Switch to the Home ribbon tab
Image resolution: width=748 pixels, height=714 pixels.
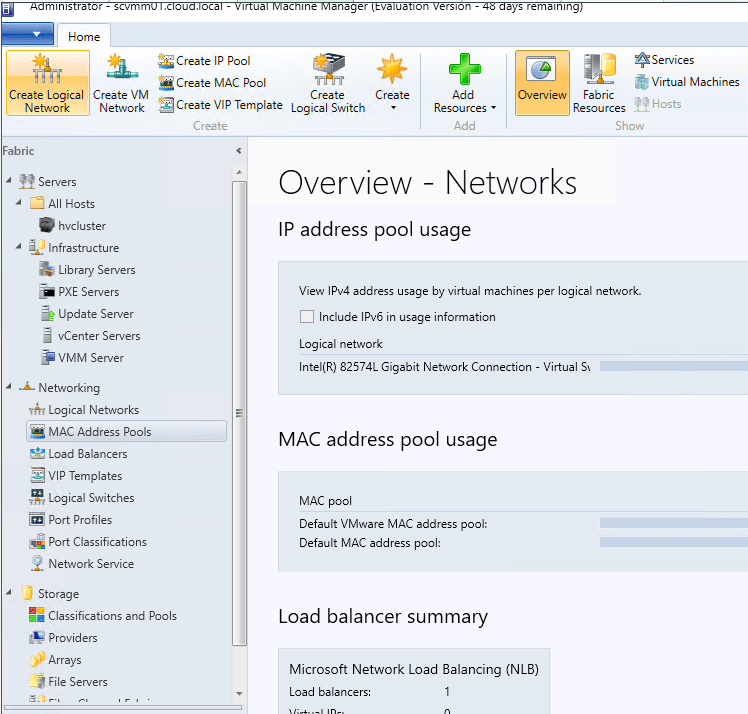[x=84, y=36]
